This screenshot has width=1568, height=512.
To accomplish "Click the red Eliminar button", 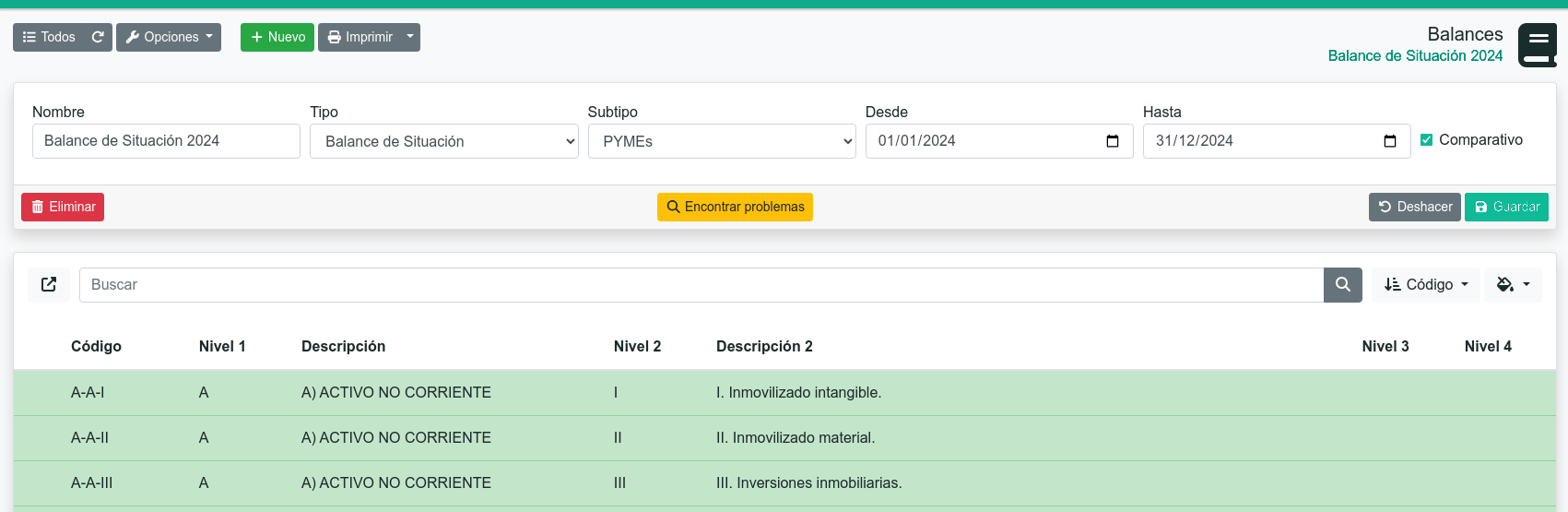I will tap(63, 207).
